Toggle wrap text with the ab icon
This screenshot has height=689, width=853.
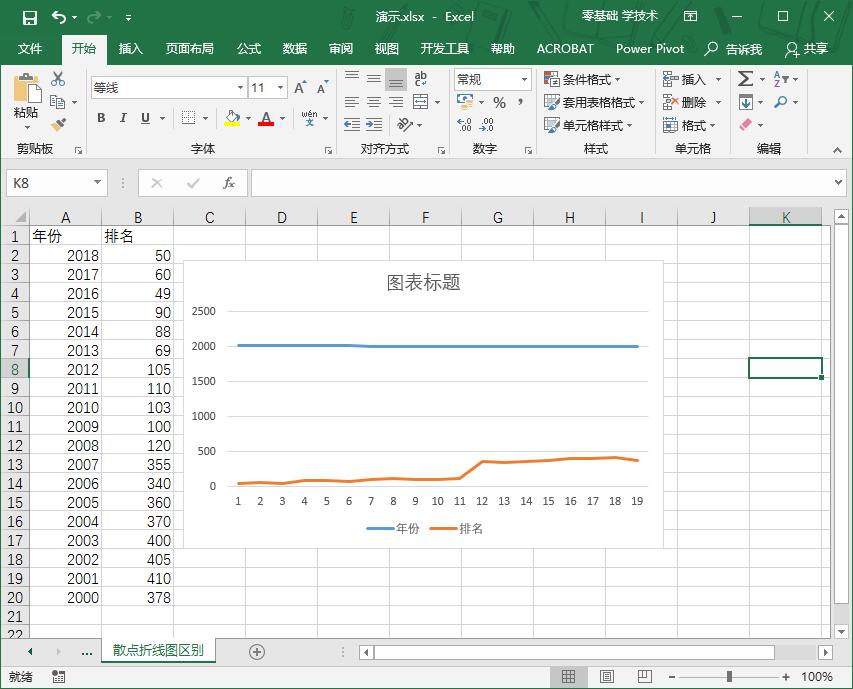click(x=421, y=79)
